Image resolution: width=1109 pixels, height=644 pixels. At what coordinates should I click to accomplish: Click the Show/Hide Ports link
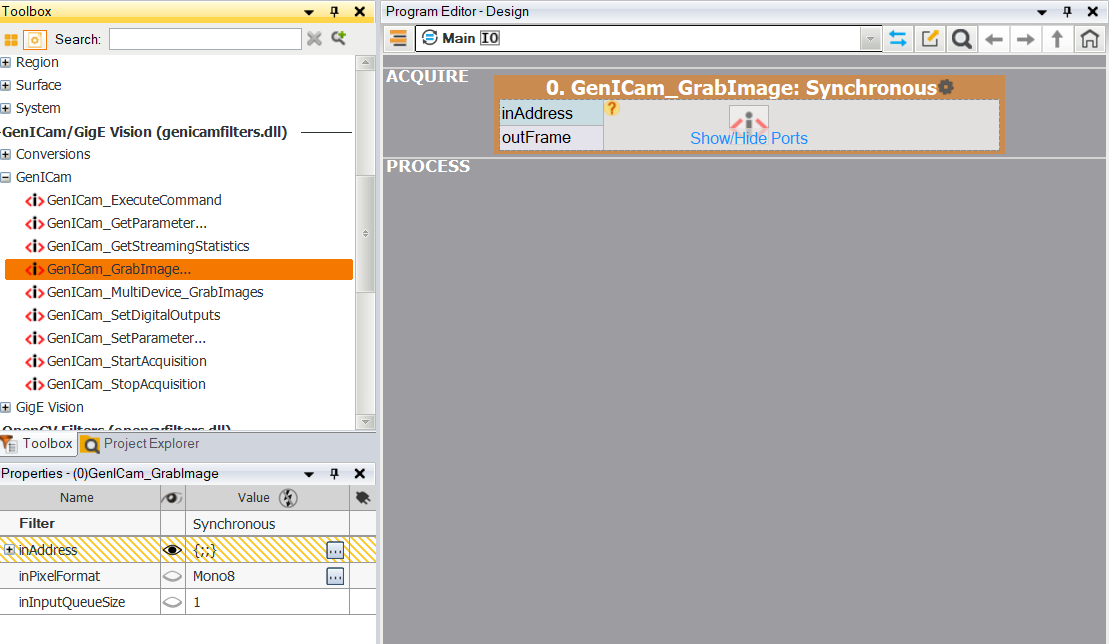(x=749, y=138)
